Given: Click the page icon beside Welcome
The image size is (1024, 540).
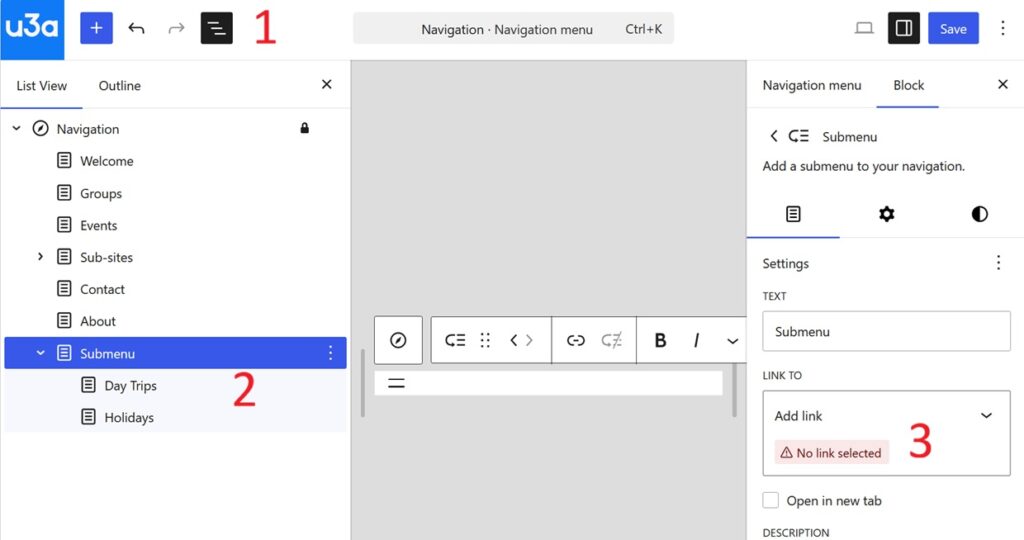Looking at the screenshot, I should (64, 161).
